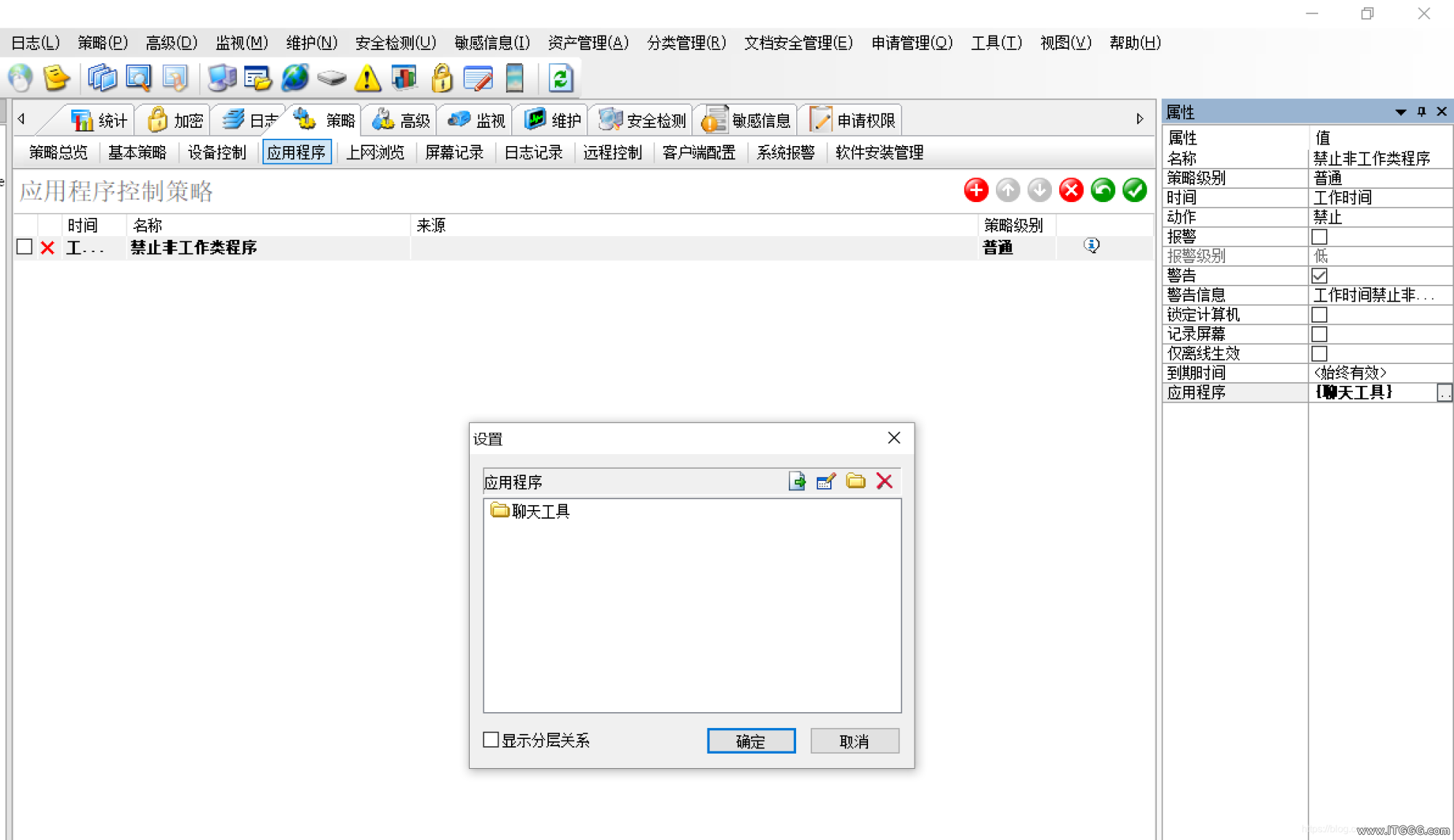Toggle the 锁定计算机 checkbox

click(1320, 315)
